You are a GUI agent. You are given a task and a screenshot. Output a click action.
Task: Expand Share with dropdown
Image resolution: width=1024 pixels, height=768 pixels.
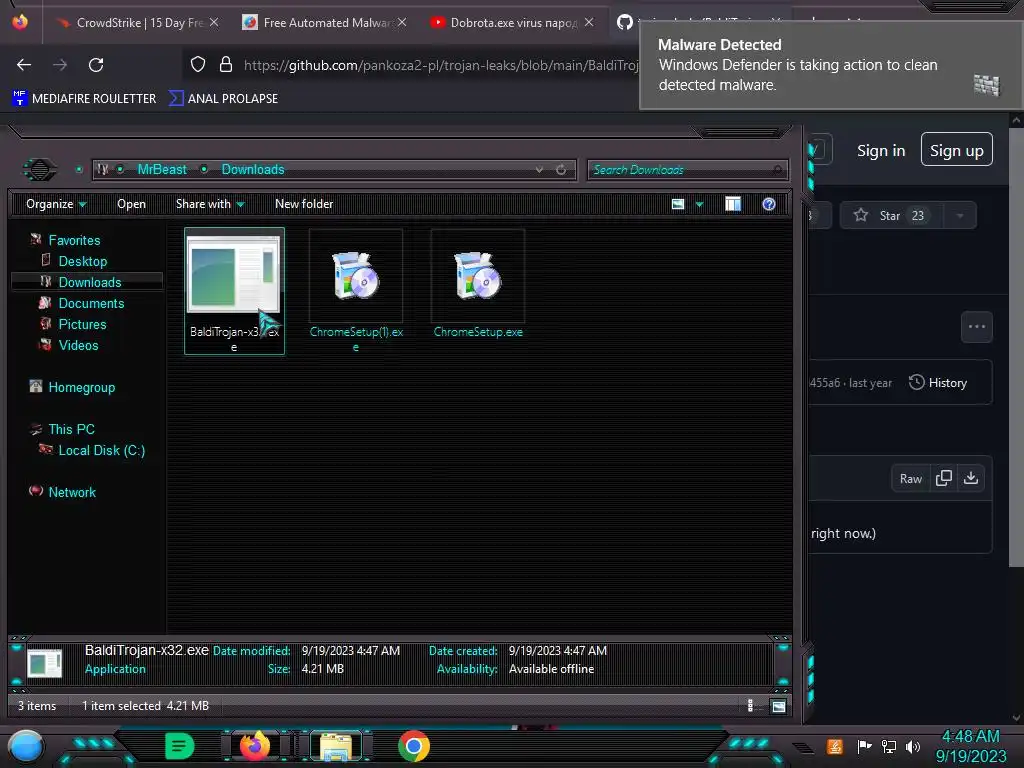pyautogui.click(x=210, y=204)
